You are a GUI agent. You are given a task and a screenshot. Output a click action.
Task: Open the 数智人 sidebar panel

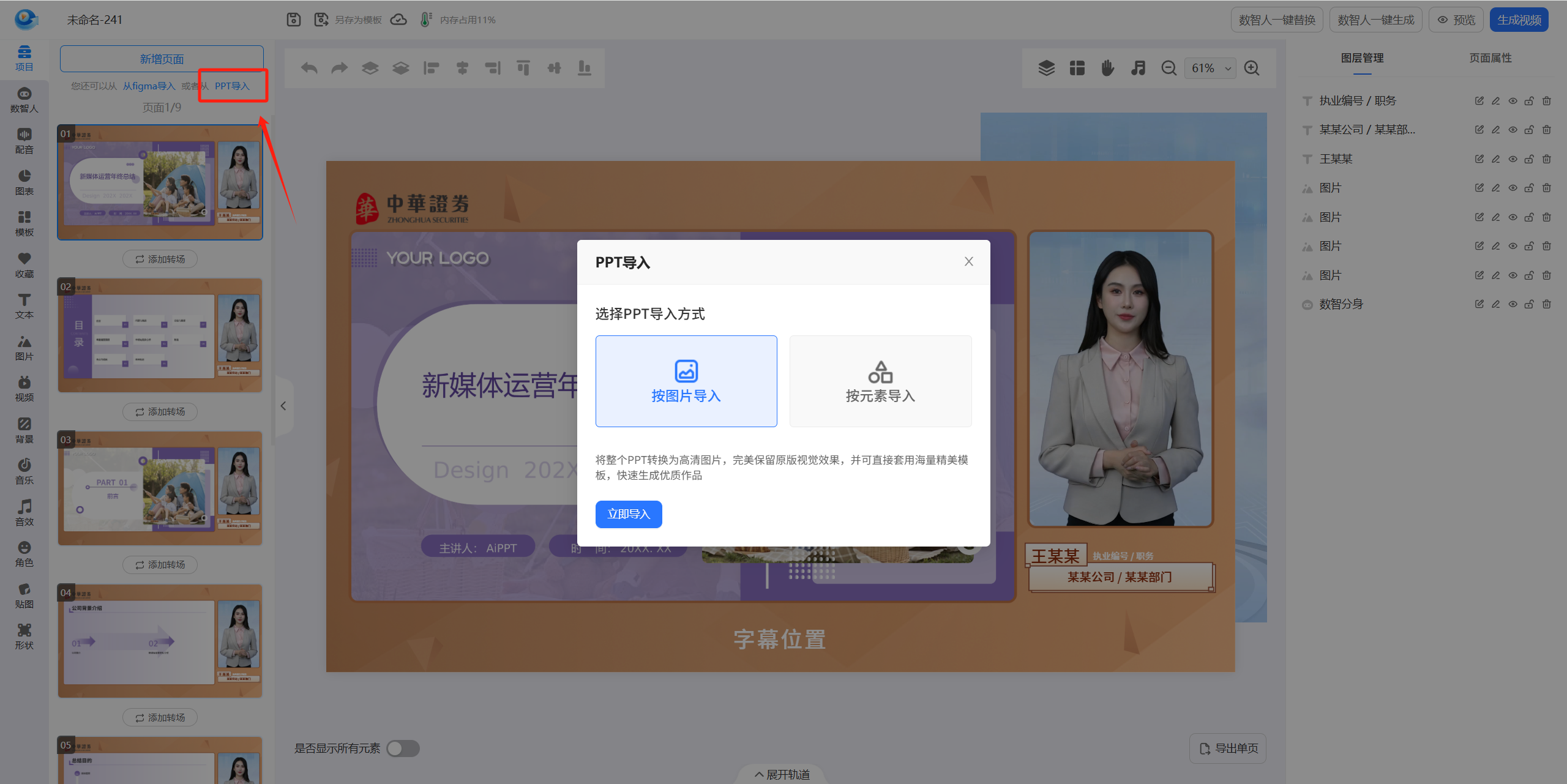(24, 100)
